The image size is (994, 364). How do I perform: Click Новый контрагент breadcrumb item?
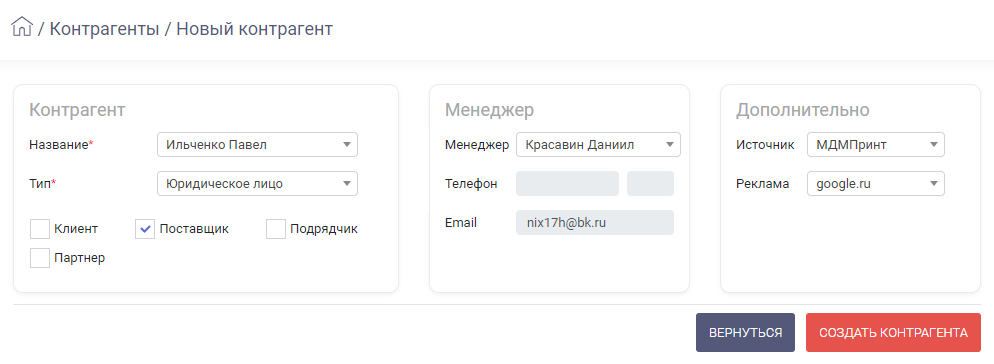pyautogui.click(x=254, y=29)
